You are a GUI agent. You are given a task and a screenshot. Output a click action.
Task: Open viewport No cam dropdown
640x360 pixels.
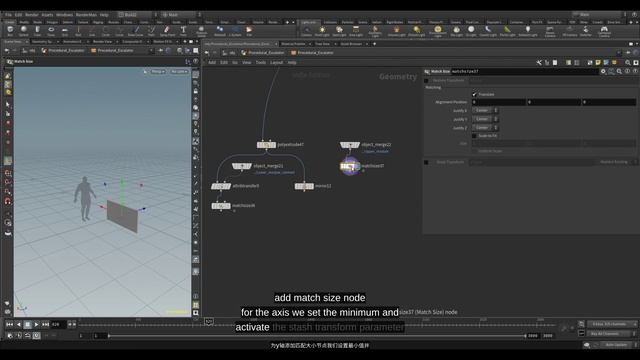pyautogui.click(x=179, y=71)
